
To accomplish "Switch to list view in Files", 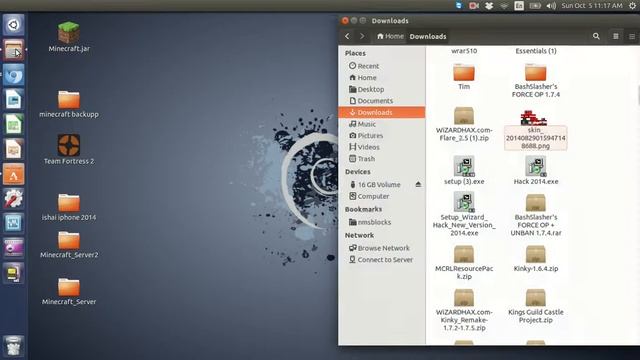I will 632,36.
